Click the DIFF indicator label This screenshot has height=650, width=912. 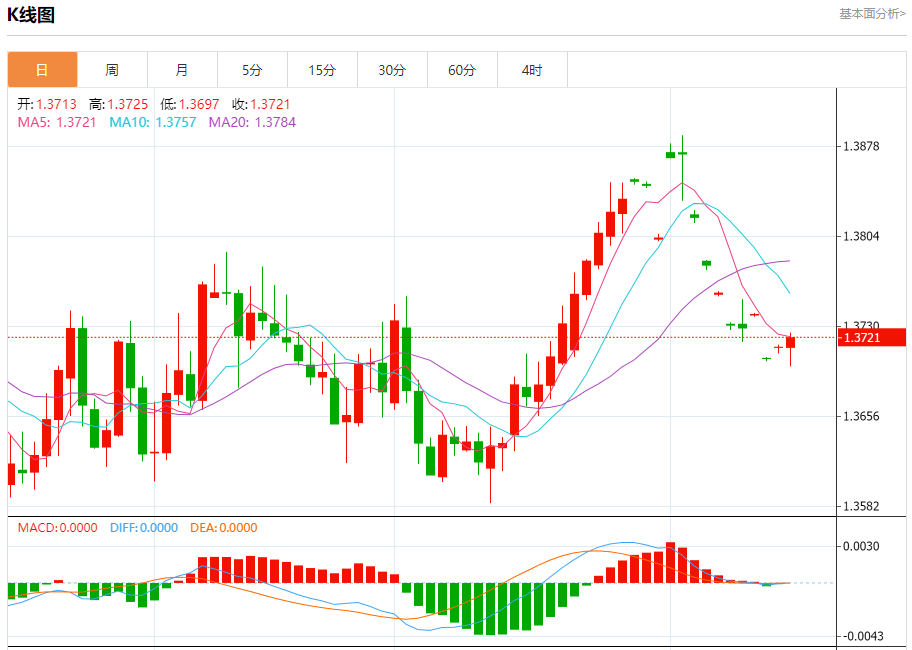144,528
